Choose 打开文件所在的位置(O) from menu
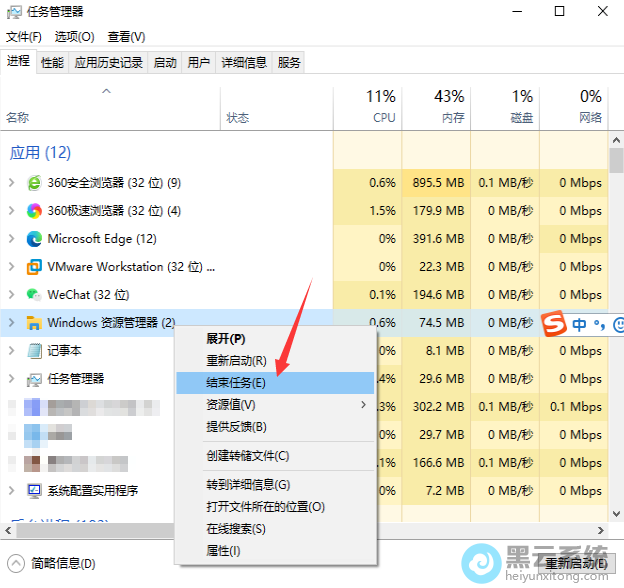 point(265,507)
